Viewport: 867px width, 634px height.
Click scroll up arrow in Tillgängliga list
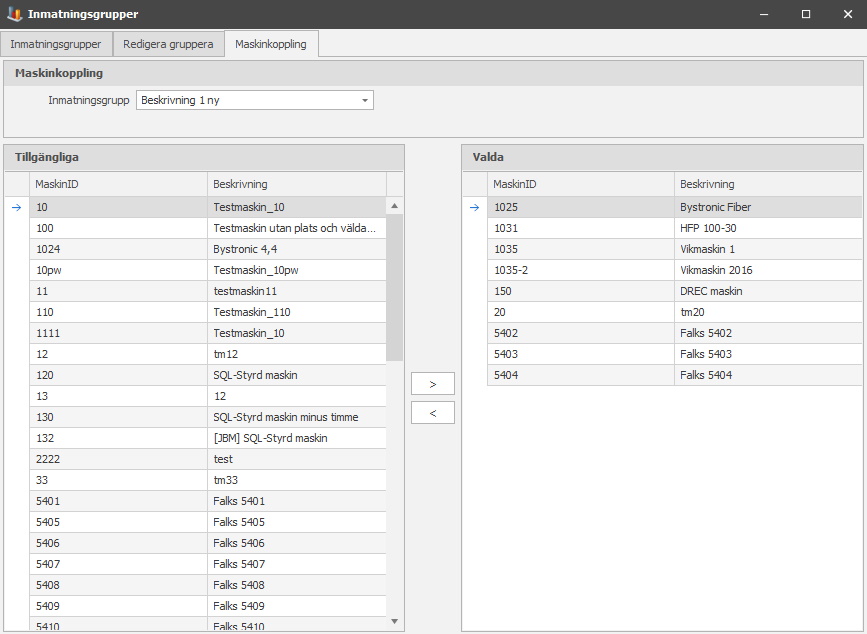point(395,206)
